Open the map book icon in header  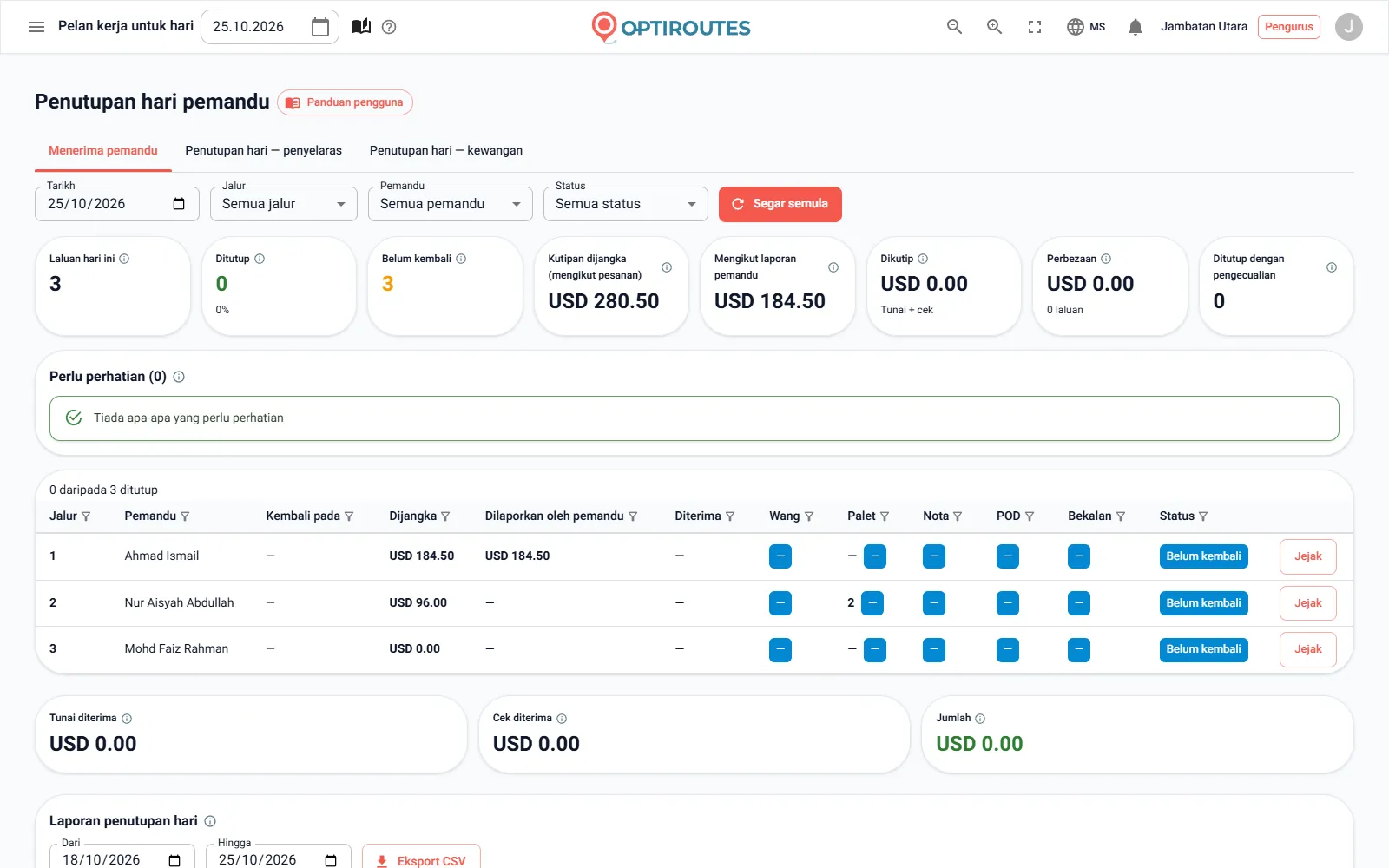pos(361,27)
